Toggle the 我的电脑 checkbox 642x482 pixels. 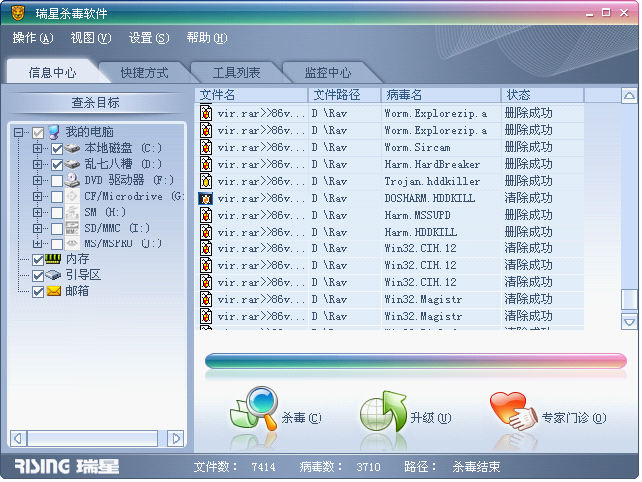(38, 133)
